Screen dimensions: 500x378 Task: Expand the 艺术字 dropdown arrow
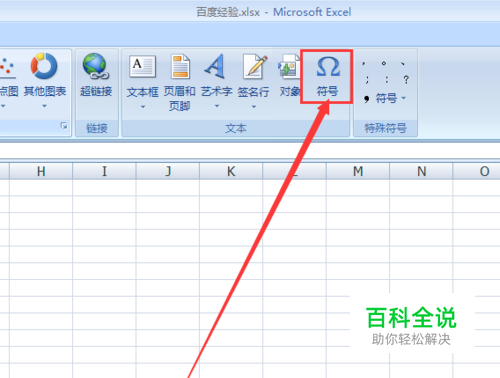pyautogui.click(x=217, y=106)
